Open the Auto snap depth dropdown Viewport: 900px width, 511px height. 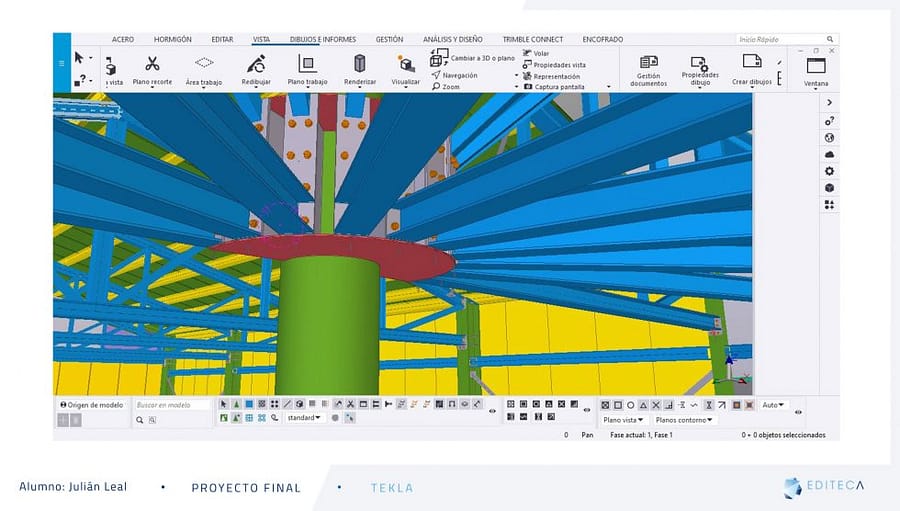773,405
